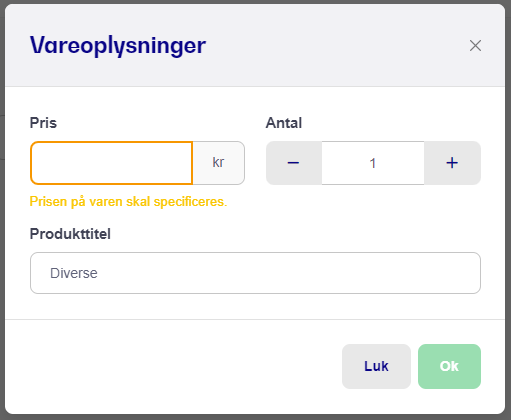Image resolution: width=511 pixels, height=420 pixels.
Task: Click the blank space below the Antal stepper
Action: click(x=373, y=213)
